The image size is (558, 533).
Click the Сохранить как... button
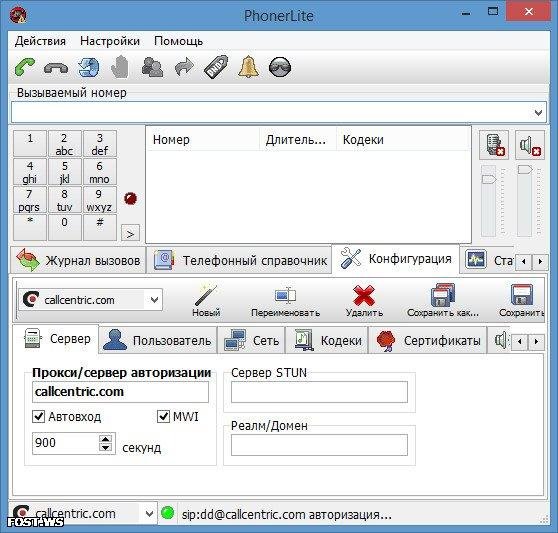[443, 300]
